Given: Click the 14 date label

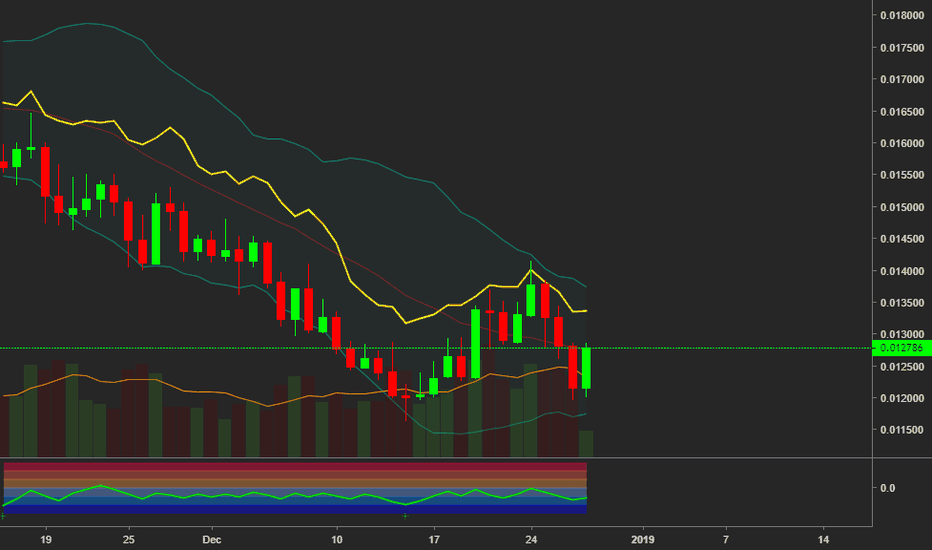Looking at the screenshot, I should 823,540.
